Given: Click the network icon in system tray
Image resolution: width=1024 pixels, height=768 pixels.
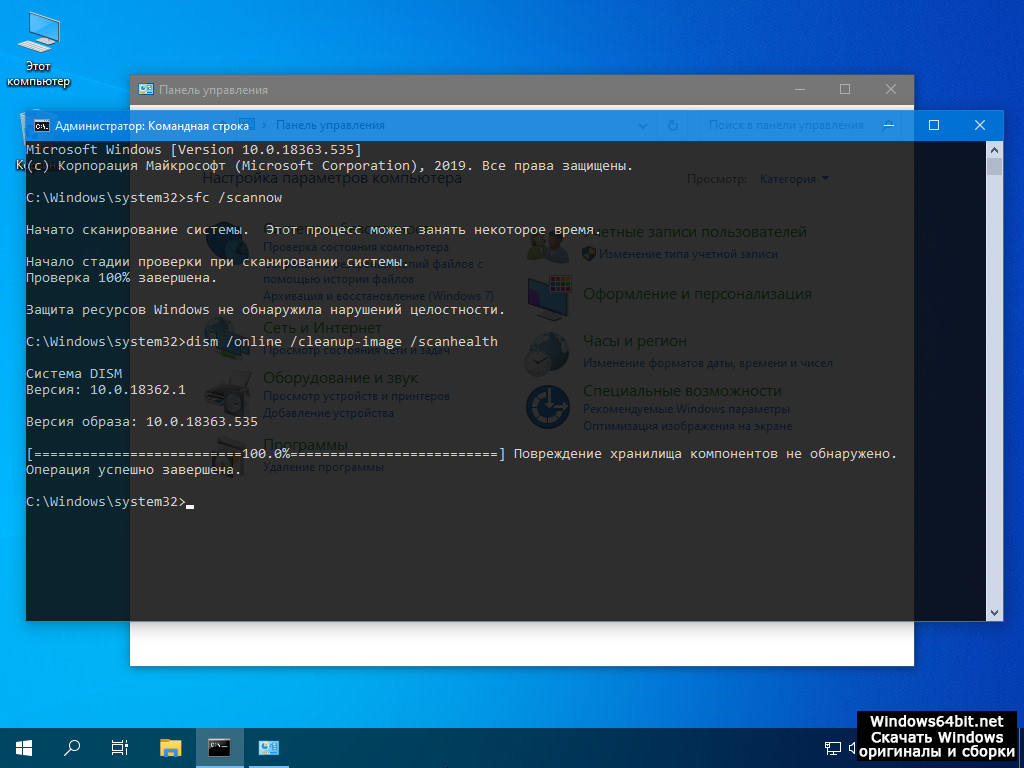Looking at the screenshot, I should pos(832,748).
